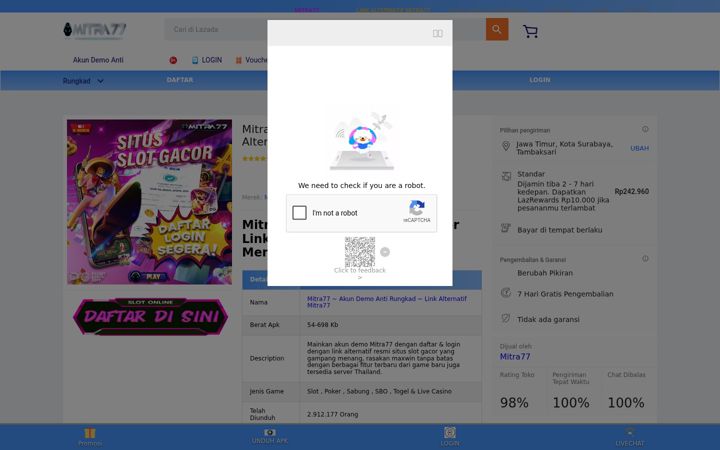Click the info icon next to Pilihan pengiriman
This screenshot has height=450, width=720.
[645, 129]
